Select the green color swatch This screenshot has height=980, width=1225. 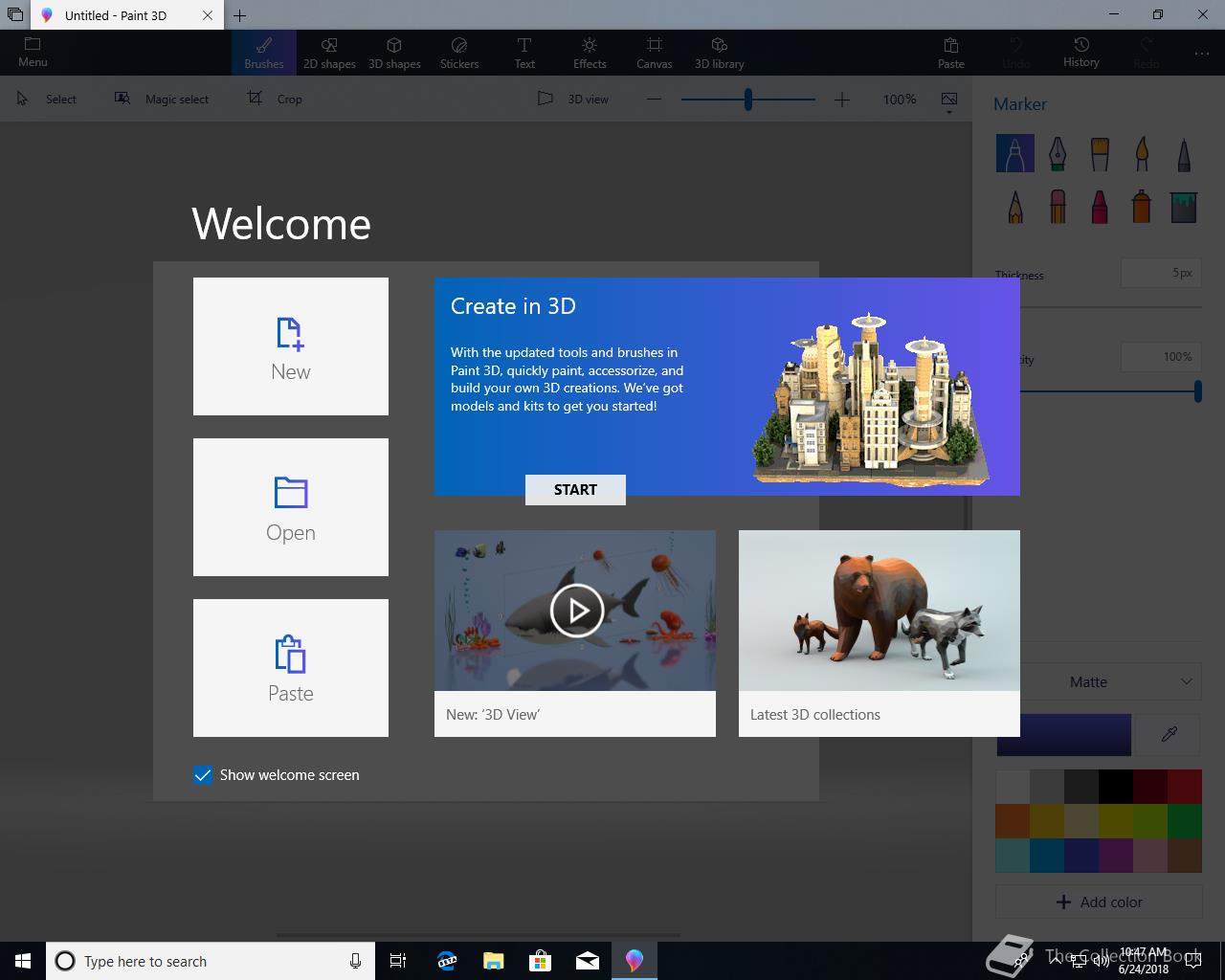tap(1185, 820)
